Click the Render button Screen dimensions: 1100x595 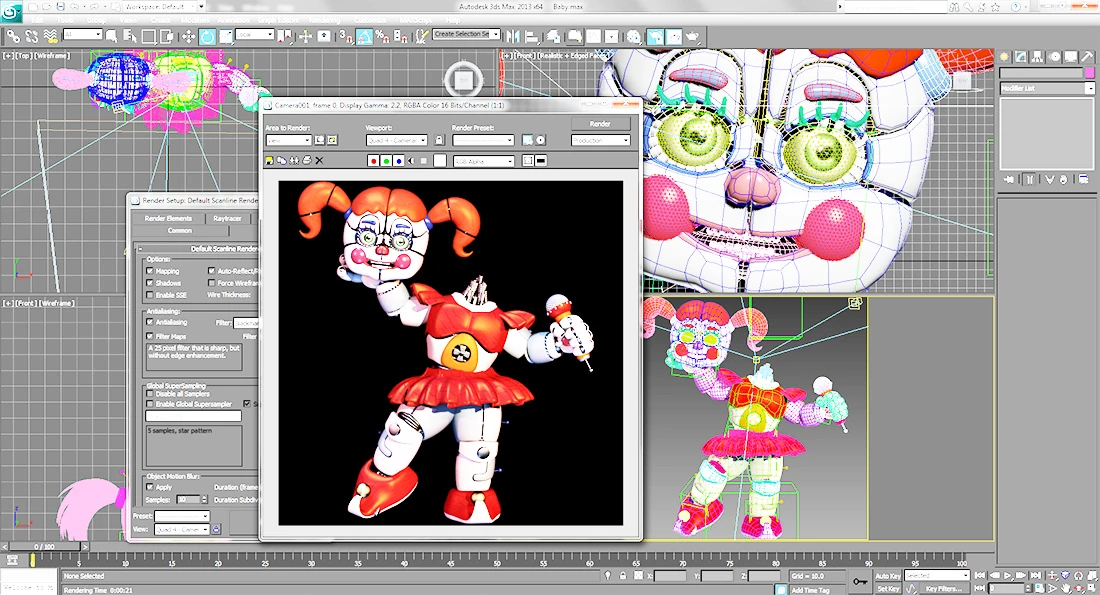[600, 123]
